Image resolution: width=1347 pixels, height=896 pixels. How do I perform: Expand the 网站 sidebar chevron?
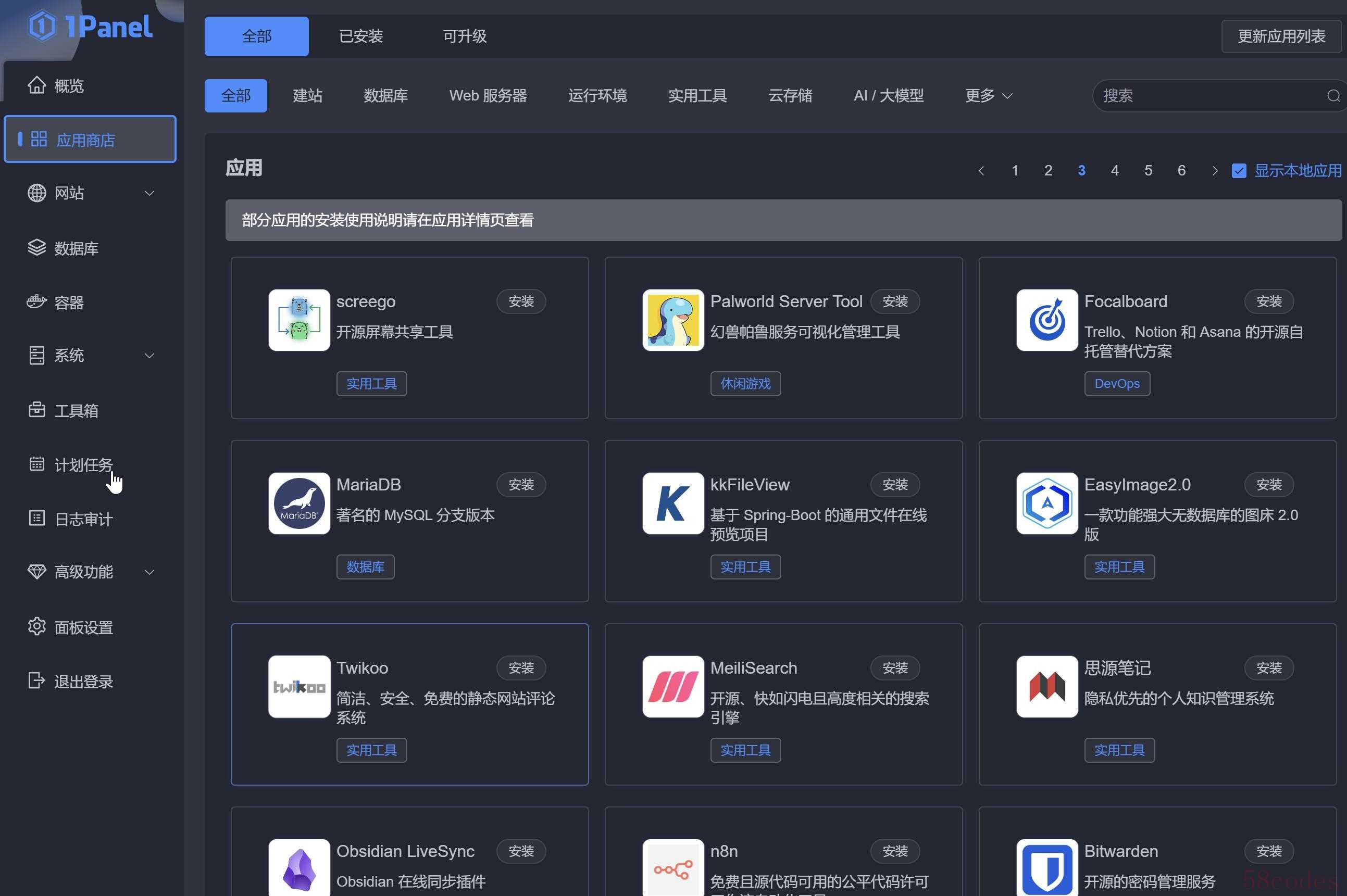click(149, 193)
